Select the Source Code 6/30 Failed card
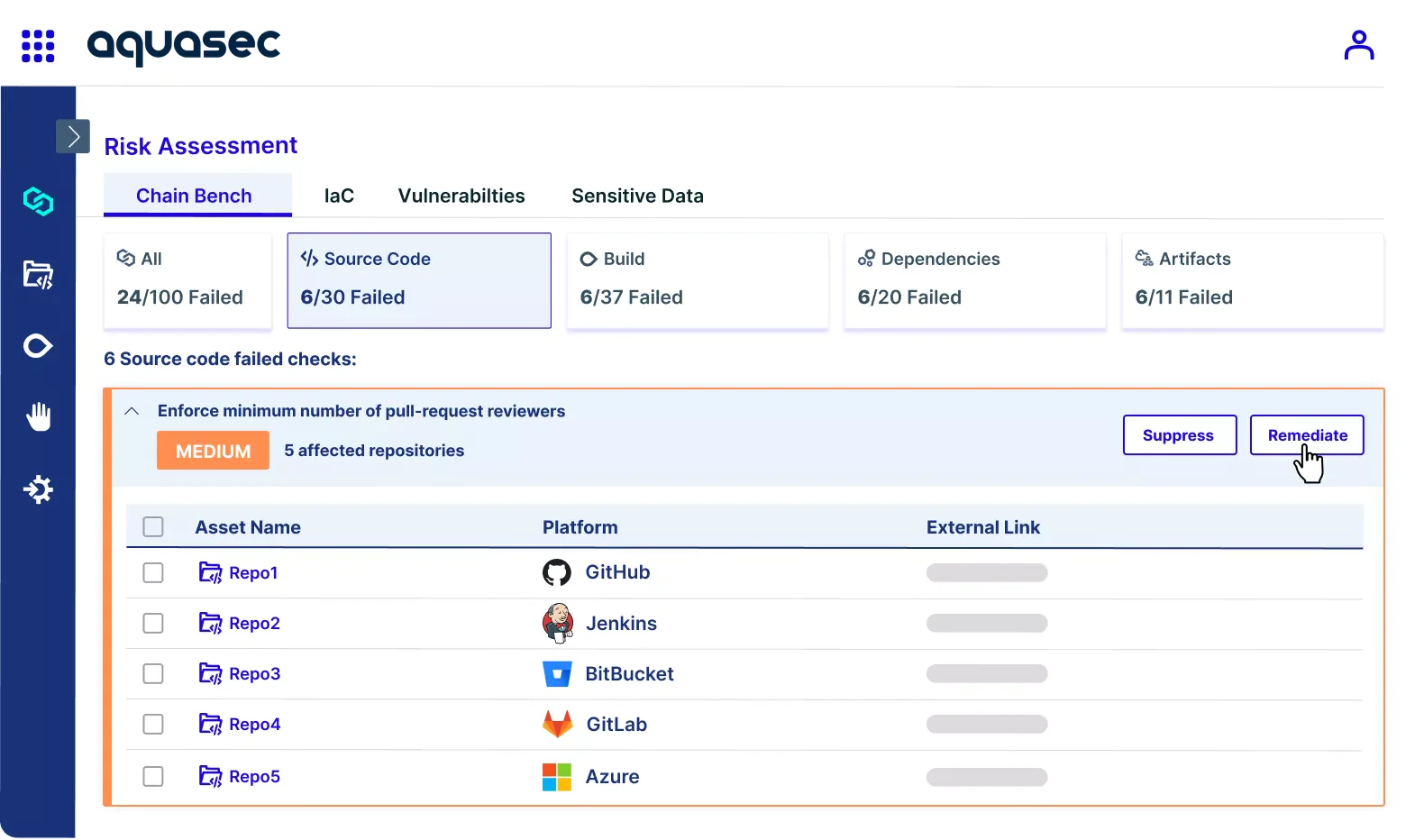The image size is (1415, 840). point(419,280)
